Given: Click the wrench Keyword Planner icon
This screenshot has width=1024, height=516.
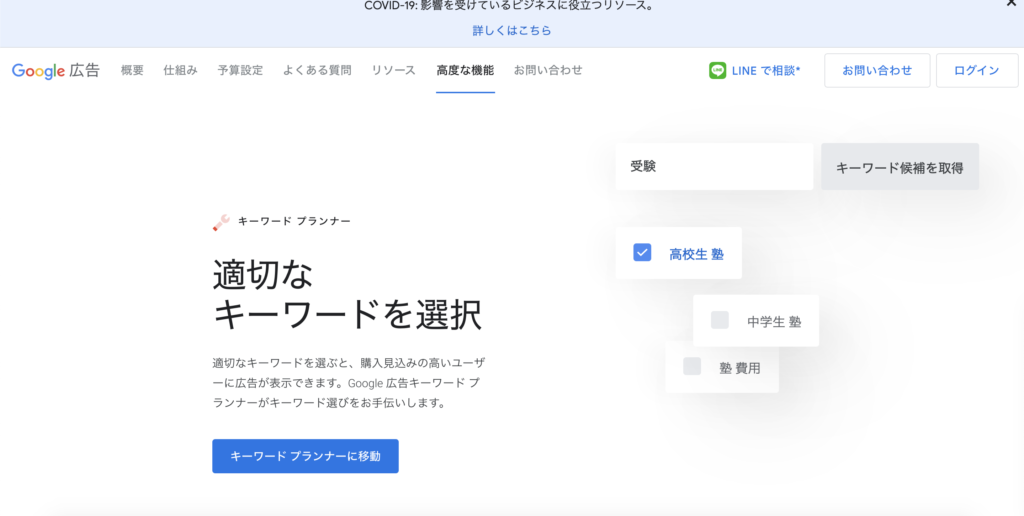Looking at the screenshot, I should click(x=221, y=223).
